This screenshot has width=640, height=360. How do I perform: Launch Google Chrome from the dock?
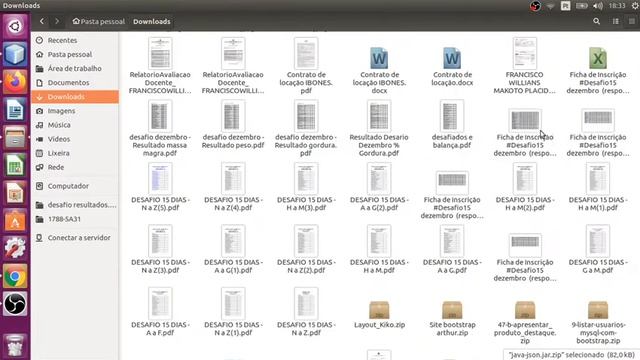click(x=15, y=276)
